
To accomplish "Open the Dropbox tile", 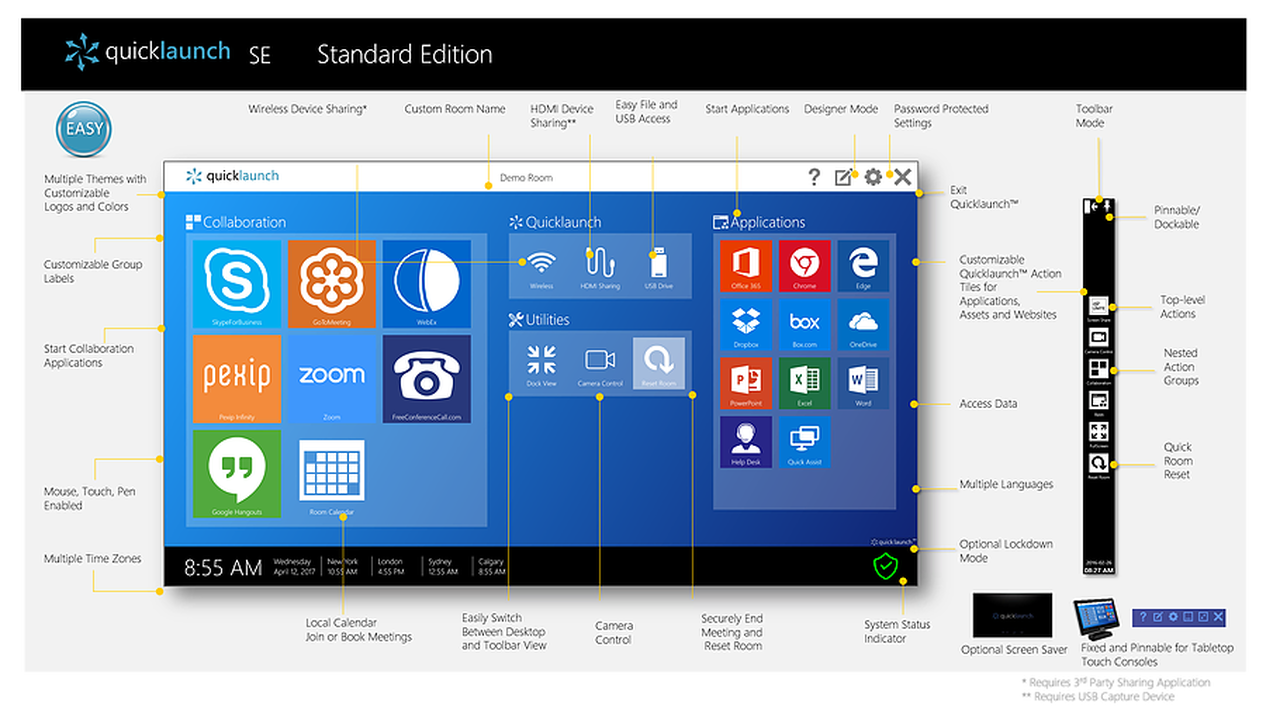I will (x=745, y=324).
